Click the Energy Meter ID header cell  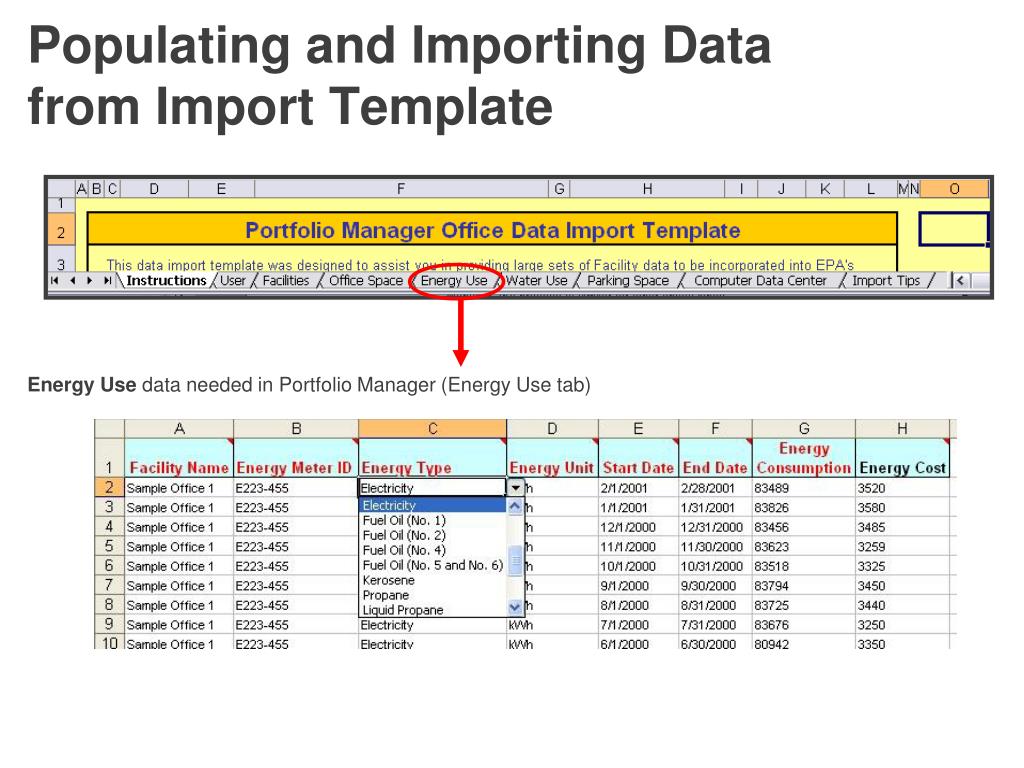coord(296,458)
